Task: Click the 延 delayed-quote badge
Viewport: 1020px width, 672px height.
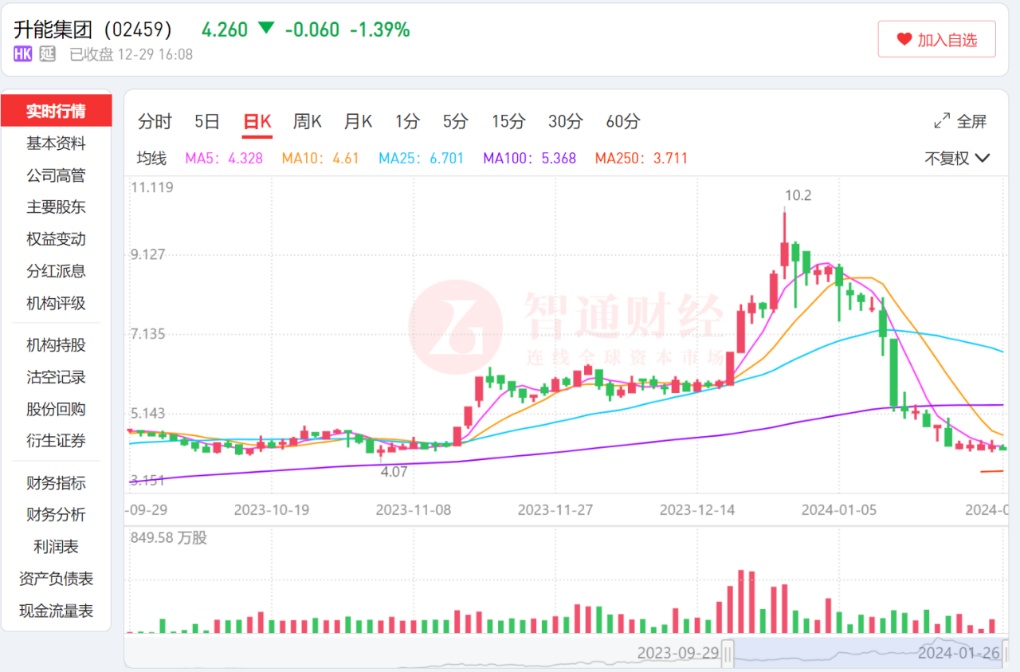Action: pos(47,54)
